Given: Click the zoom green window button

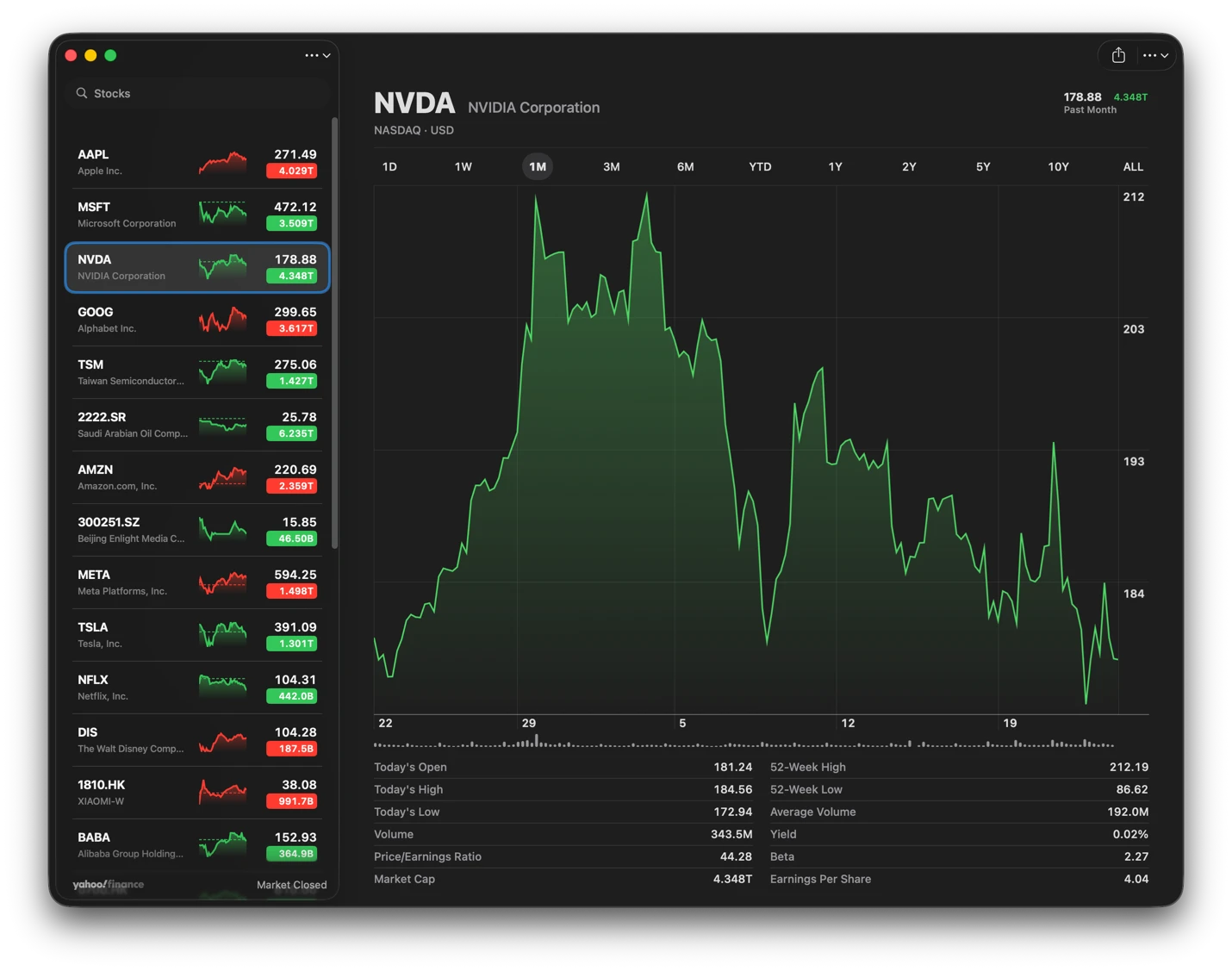Looking at the screenshot, I should [110, 55].
